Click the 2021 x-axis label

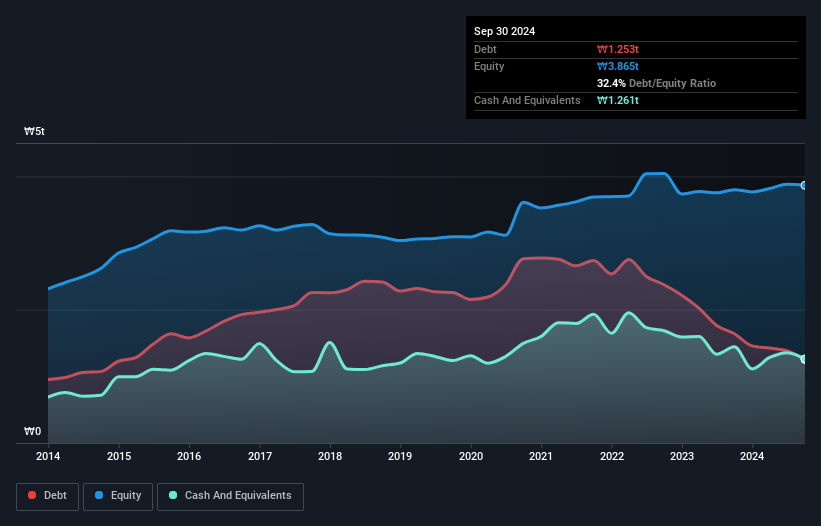[x=541, y=456]
